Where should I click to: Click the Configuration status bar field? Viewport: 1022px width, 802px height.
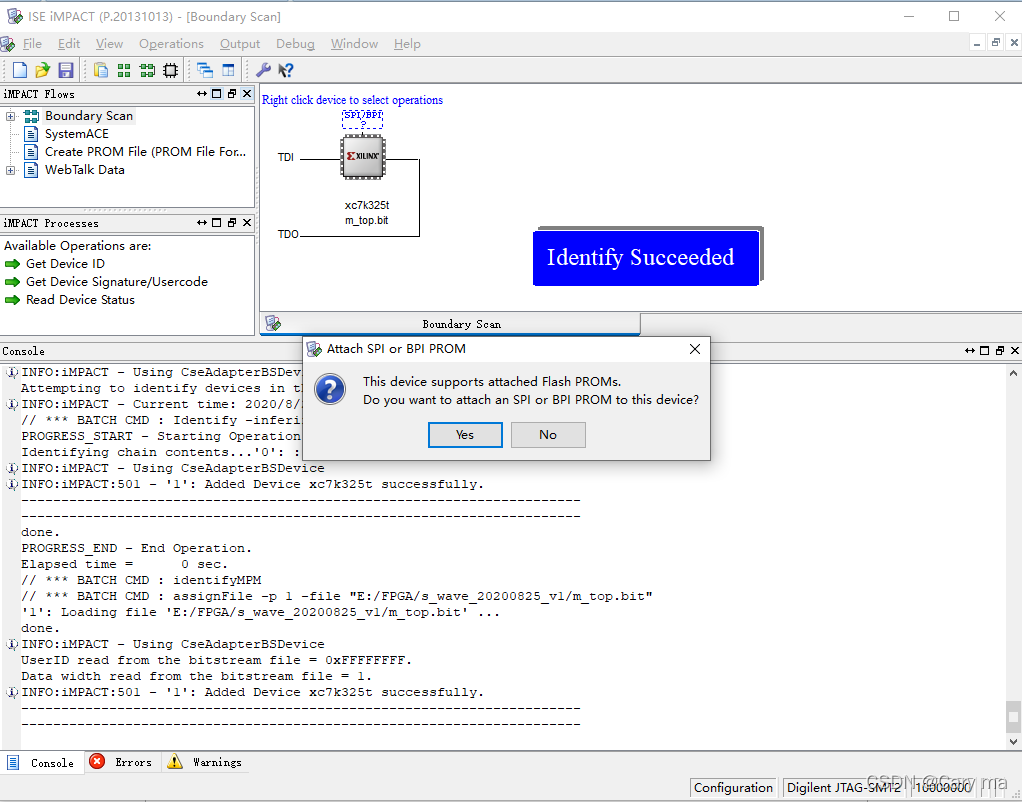pos(733,788)
